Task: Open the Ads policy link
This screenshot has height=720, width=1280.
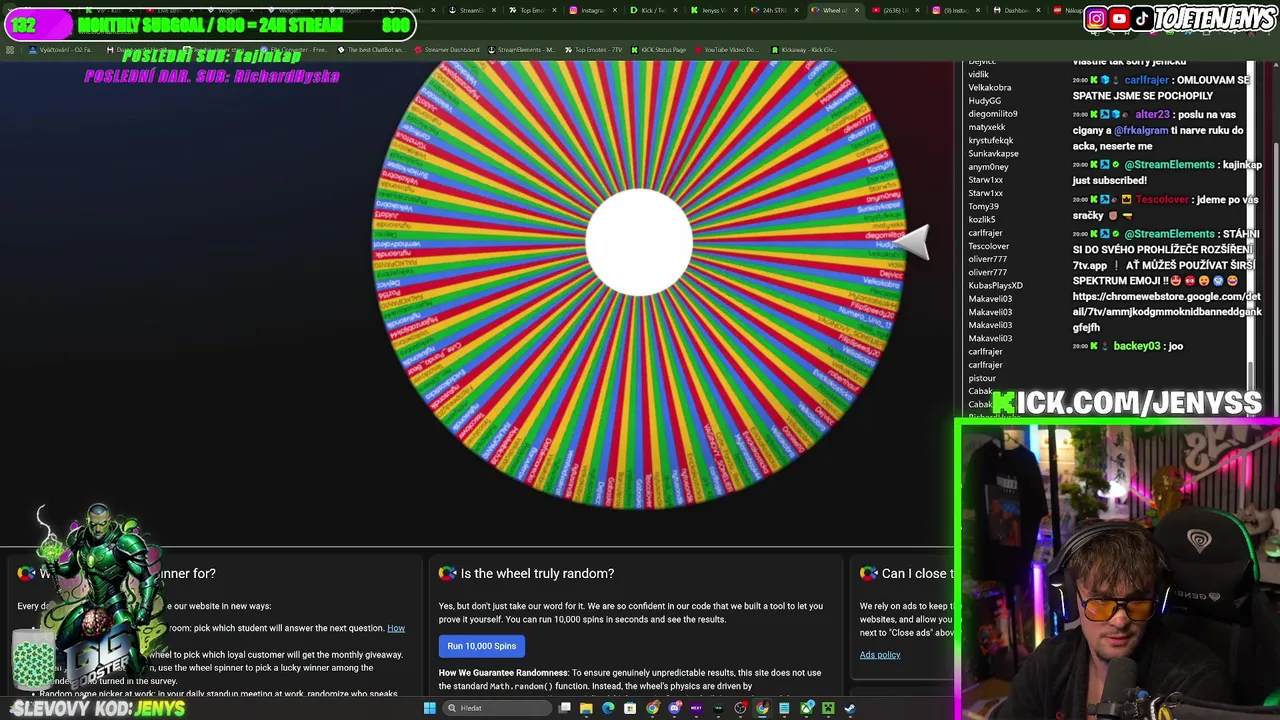Action: tap(880, 655)
